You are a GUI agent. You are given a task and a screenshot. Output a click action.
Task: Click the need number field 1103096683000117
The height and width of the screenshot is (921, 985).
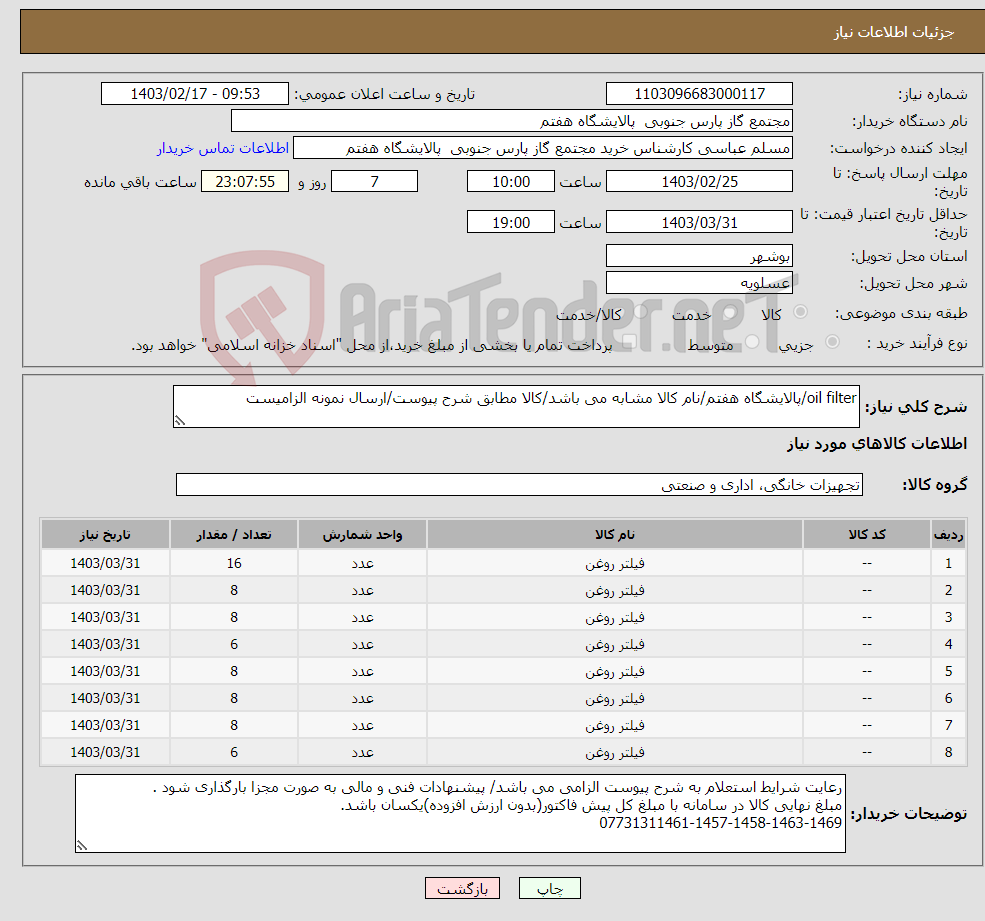[x=699, y=94]
